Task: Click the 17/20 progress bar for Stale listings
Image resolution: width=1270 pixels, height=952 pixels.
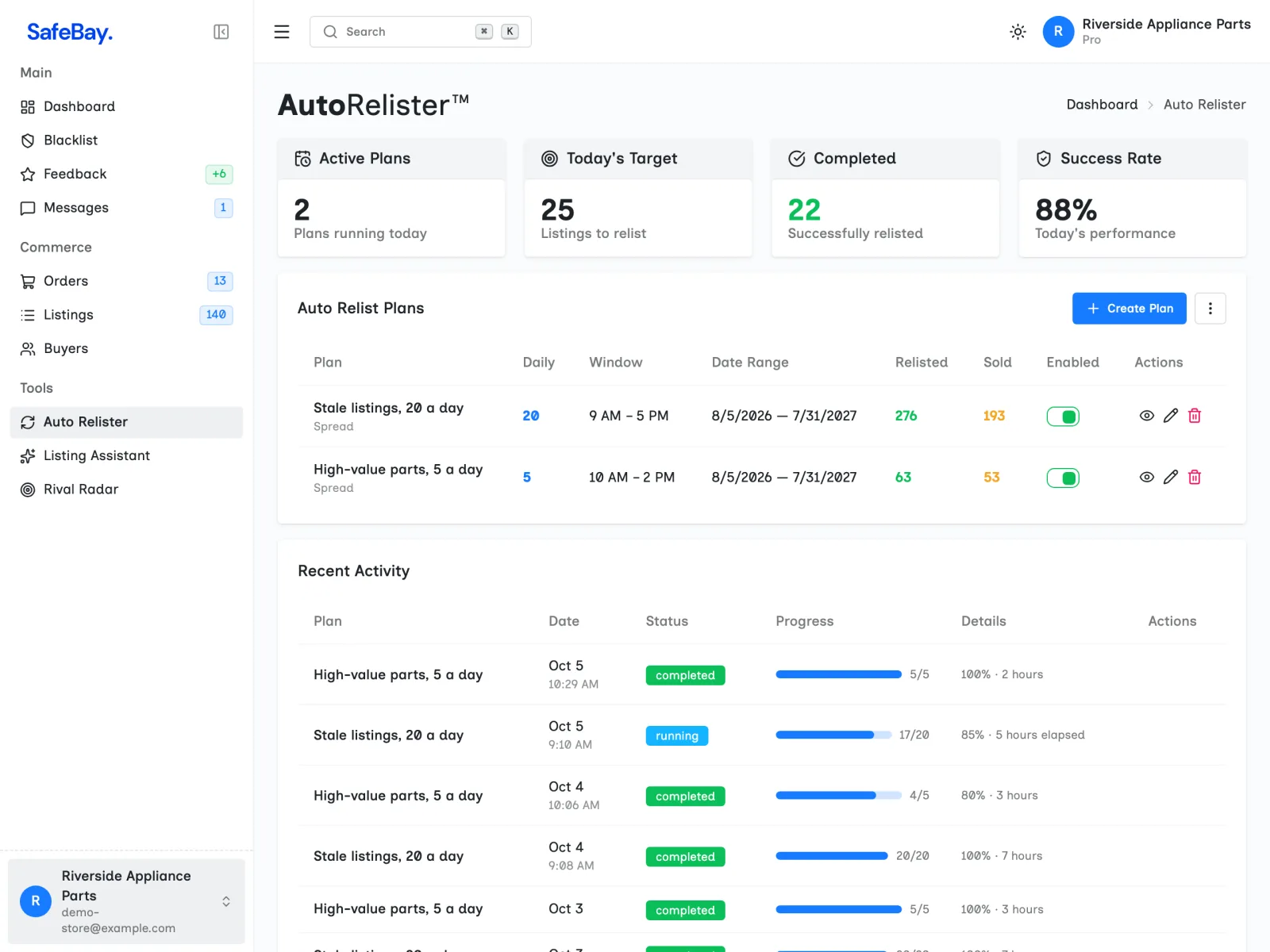Action: pos(833,735)
